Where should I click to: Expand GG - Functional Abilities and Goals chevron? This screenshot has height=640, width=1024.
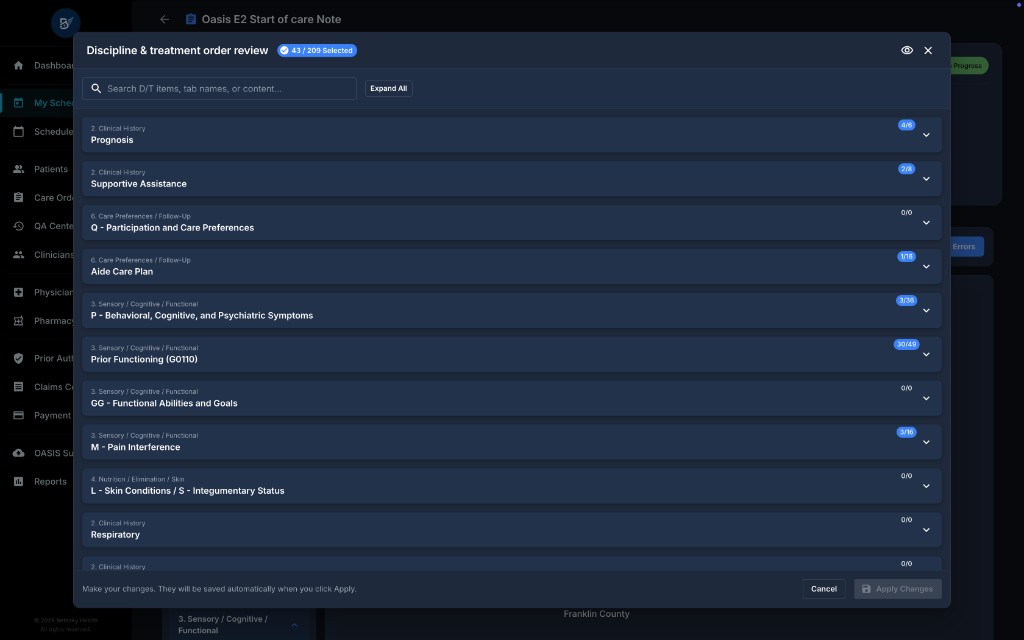pyautogui.click(x=926, y=398)
